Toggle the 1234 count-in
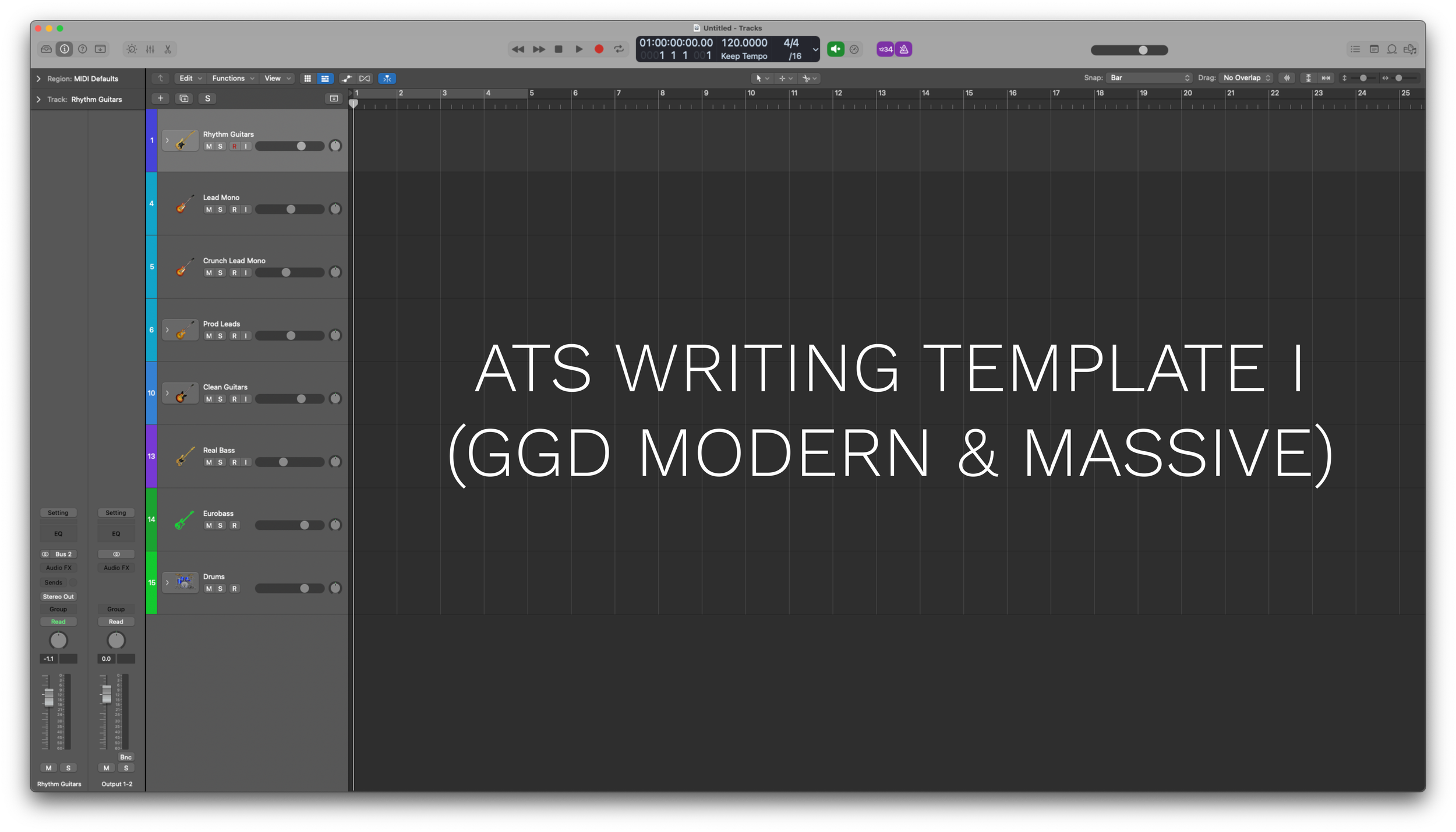This screenshot has height=832, width=1456. pos(885,49)
